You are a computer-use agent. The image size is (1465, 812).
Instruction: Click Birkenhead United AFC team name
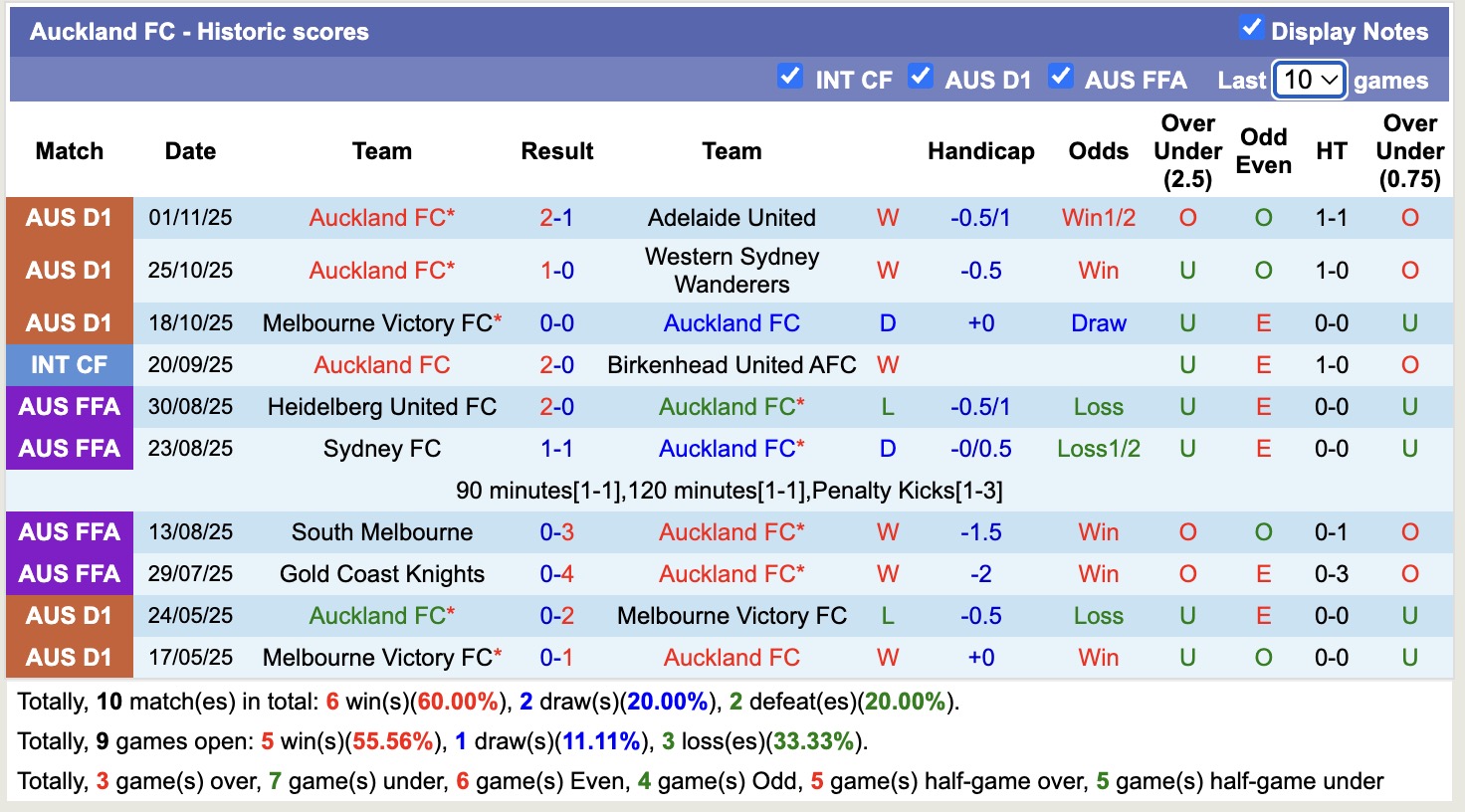pyautogui.click(x=732, y=364)
